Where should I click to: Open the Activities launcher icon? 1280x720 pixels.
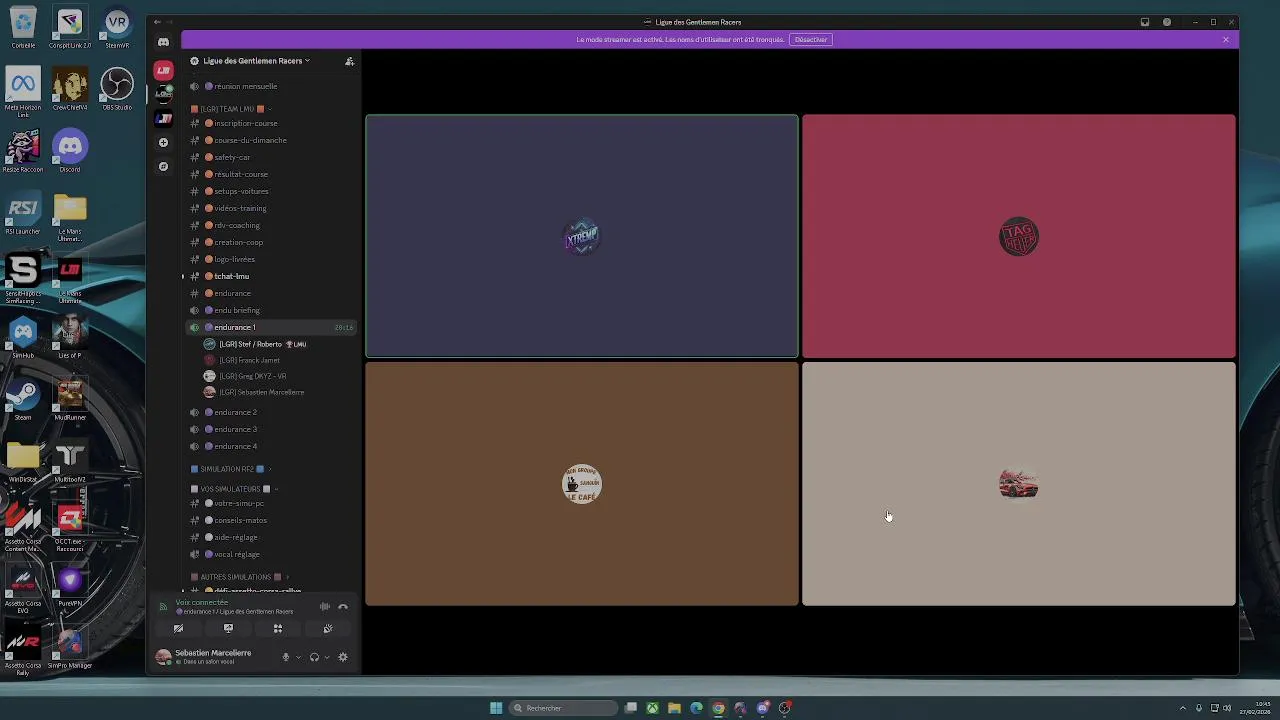tap(278, 629)
